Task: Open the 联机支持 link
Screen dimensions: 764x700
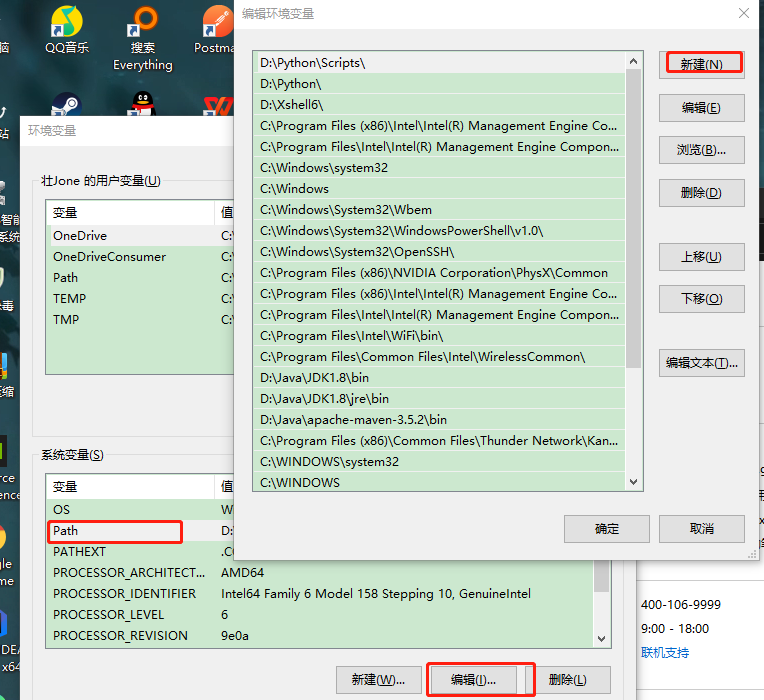Action: pos(665,653)
